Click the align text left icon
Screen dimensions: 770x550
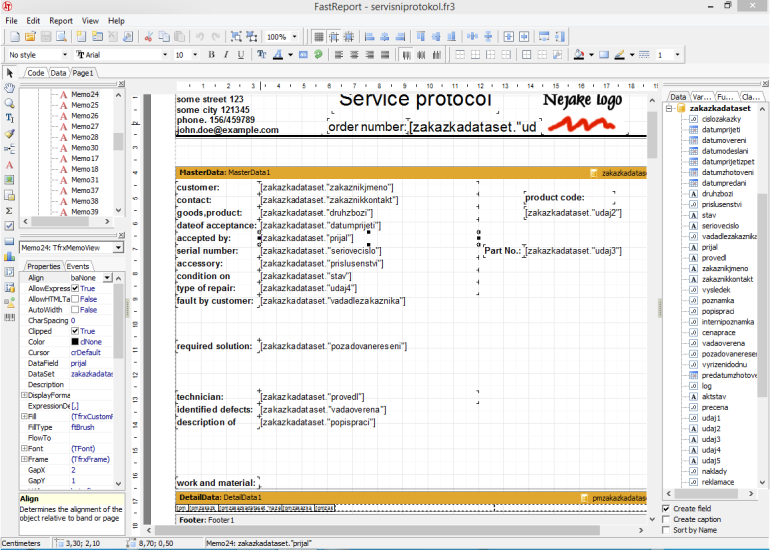339,55
